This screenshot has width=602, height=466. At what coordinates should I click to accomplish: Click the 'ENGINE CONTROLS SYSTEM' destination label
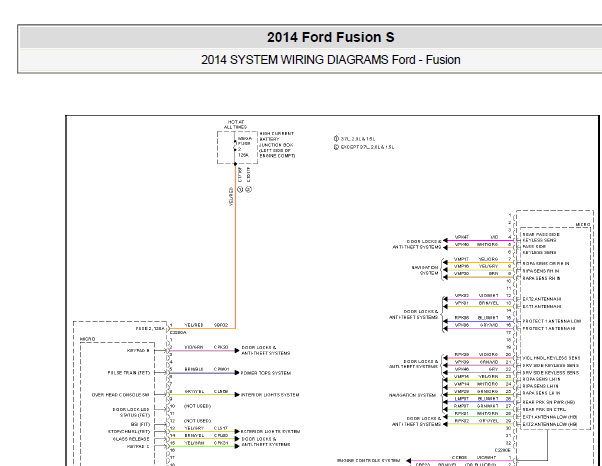[x=369, y=461]
